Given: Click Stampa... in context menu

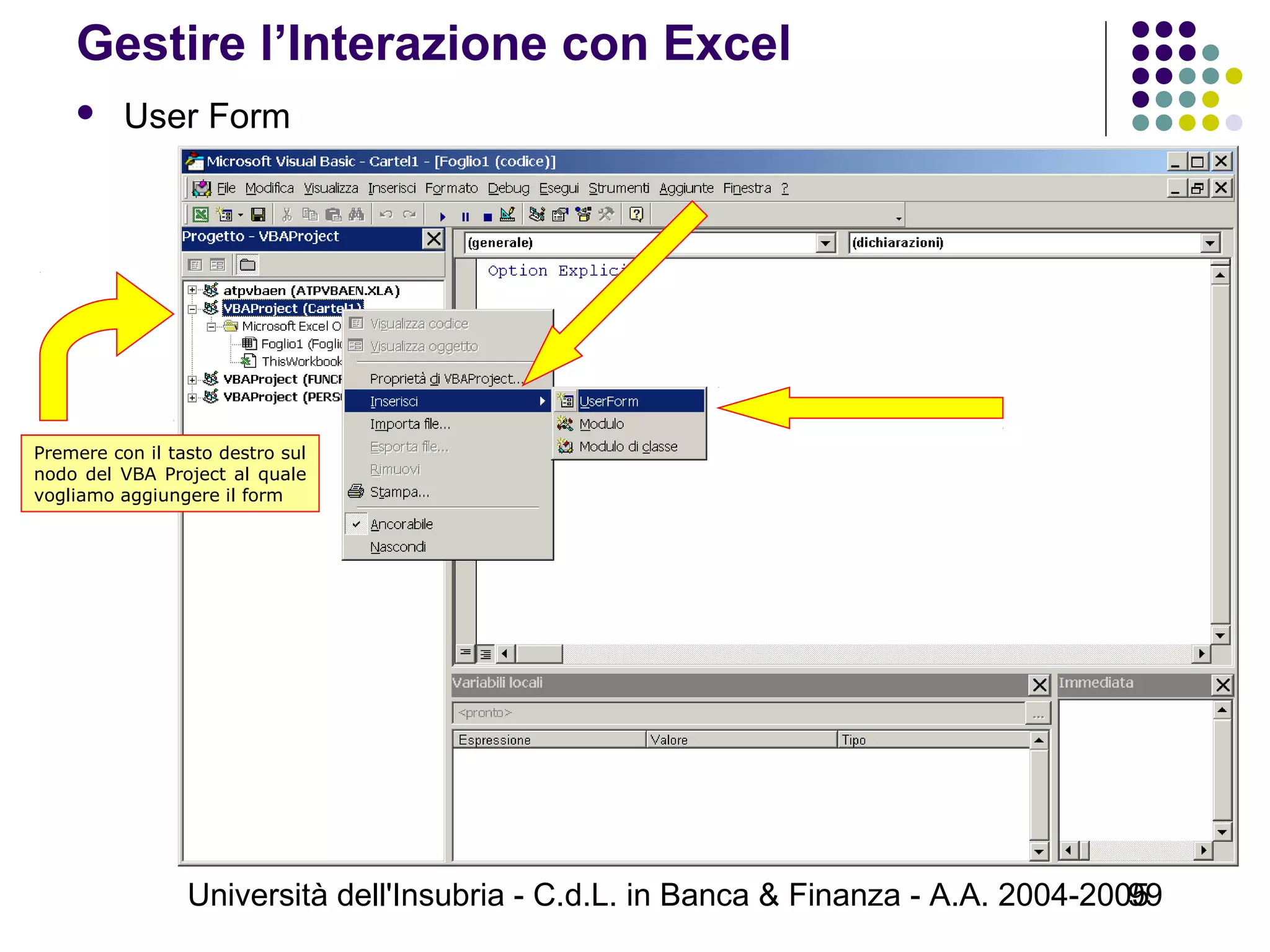Looking at the screenshot, I should 447,492.
